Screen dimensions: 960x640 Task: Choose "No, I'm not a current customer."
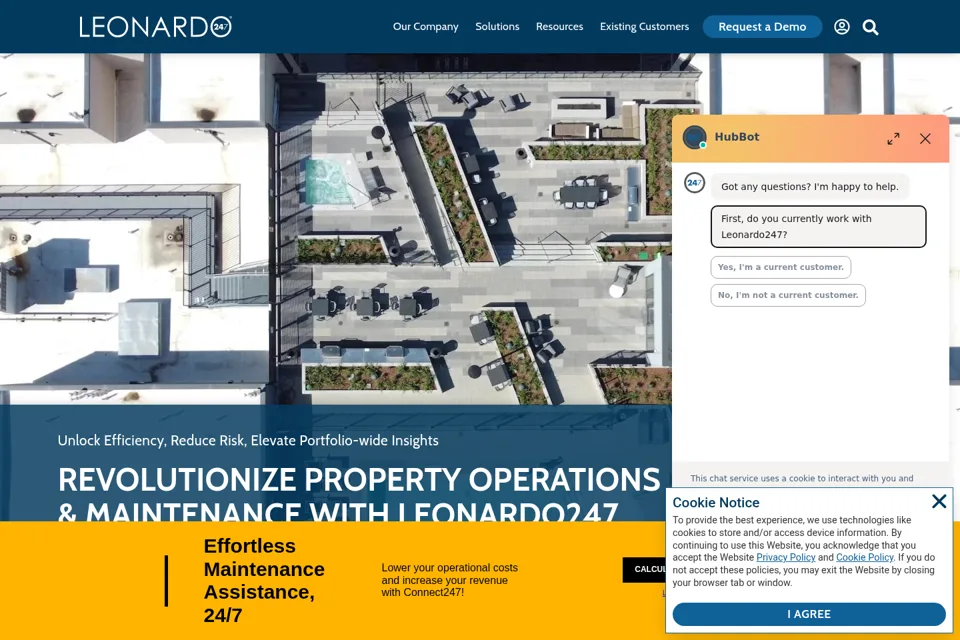(x=788, y=295)
